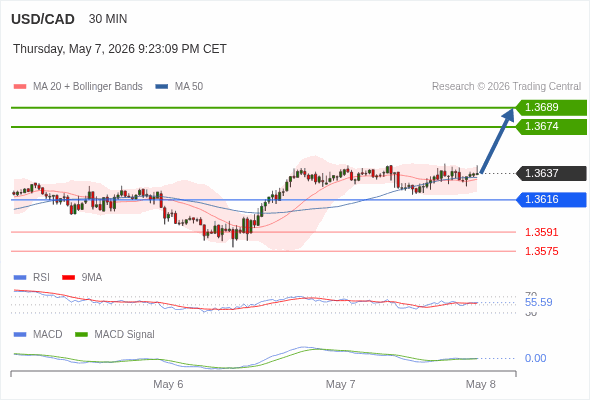
Task: Click the 1.3616 blue pivot price tag
Action: [x=551, y=200]
